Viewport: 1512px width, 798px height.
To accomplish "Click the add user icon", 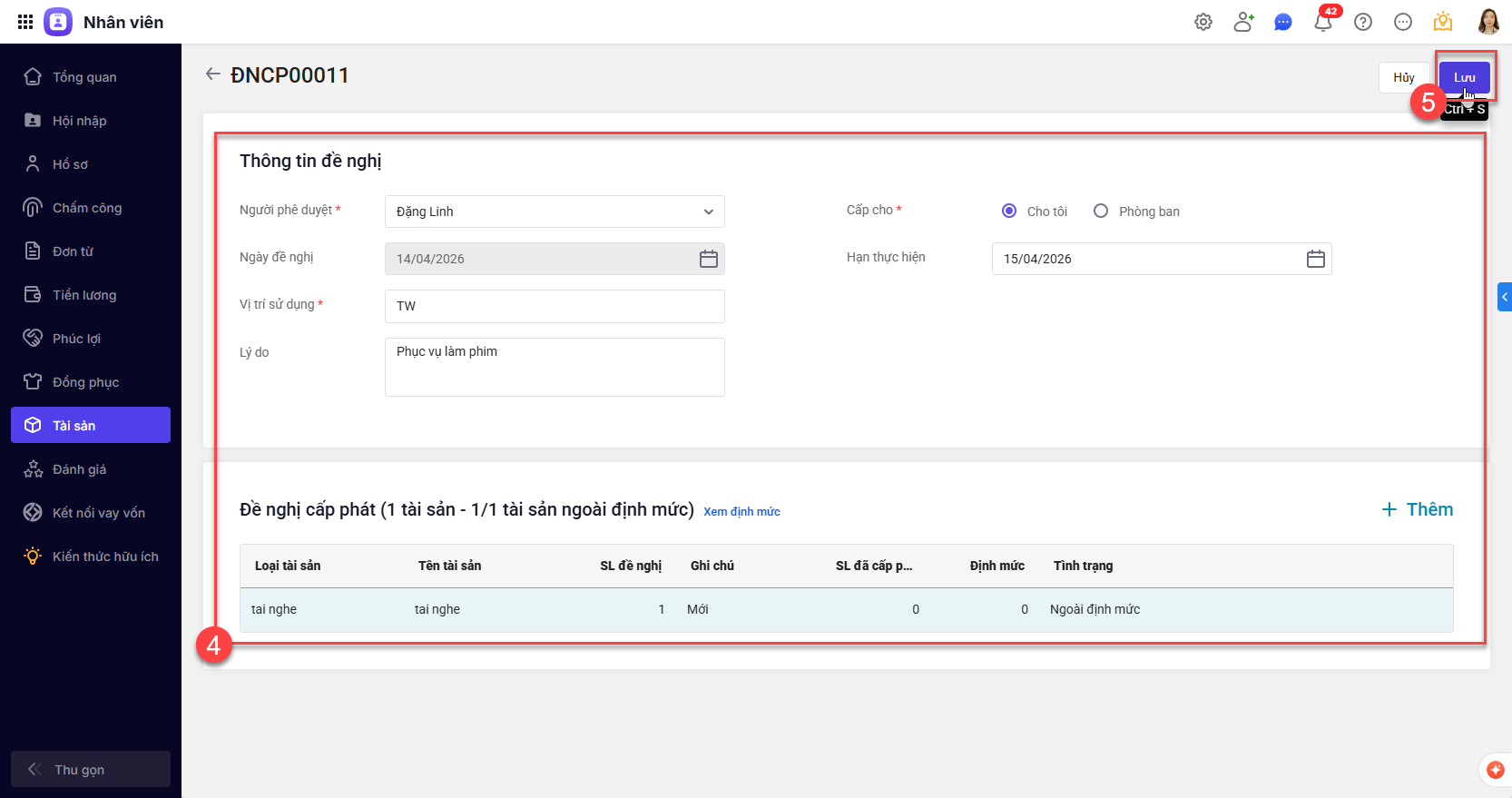I will 1243,22.
